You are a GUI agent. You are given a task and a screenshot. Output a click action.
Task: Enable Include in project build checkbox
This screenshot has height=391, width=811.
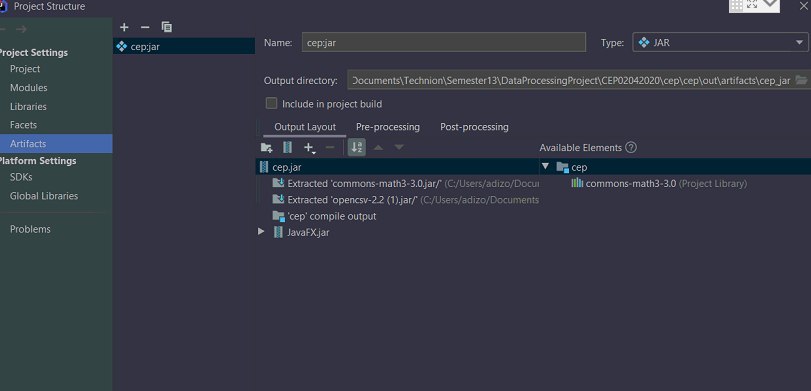tap(272, 103)
